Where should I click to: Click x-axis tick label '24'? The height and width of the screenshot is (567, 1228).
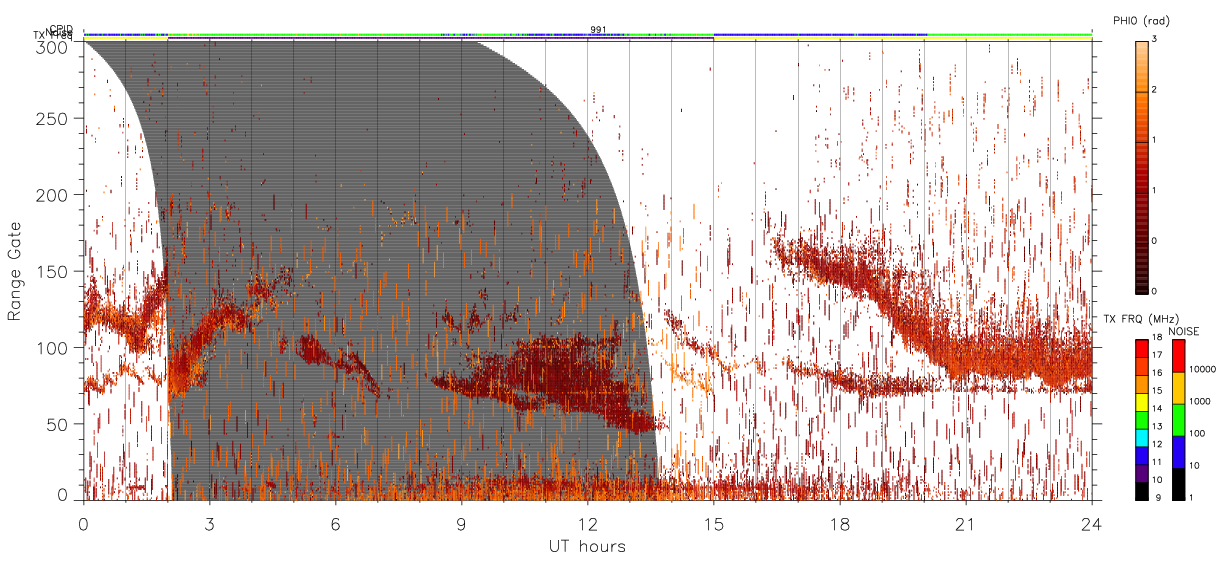point(1091,524)
